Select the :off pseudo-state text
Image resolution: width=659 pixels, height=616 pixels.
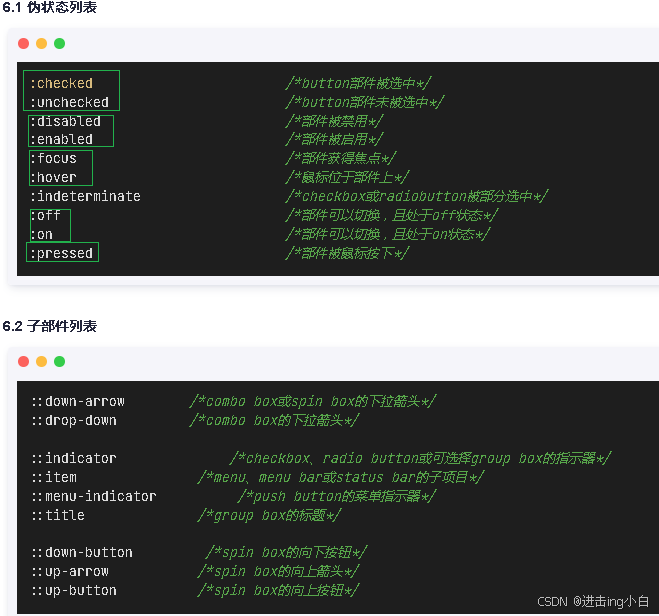tap(45, 215)
